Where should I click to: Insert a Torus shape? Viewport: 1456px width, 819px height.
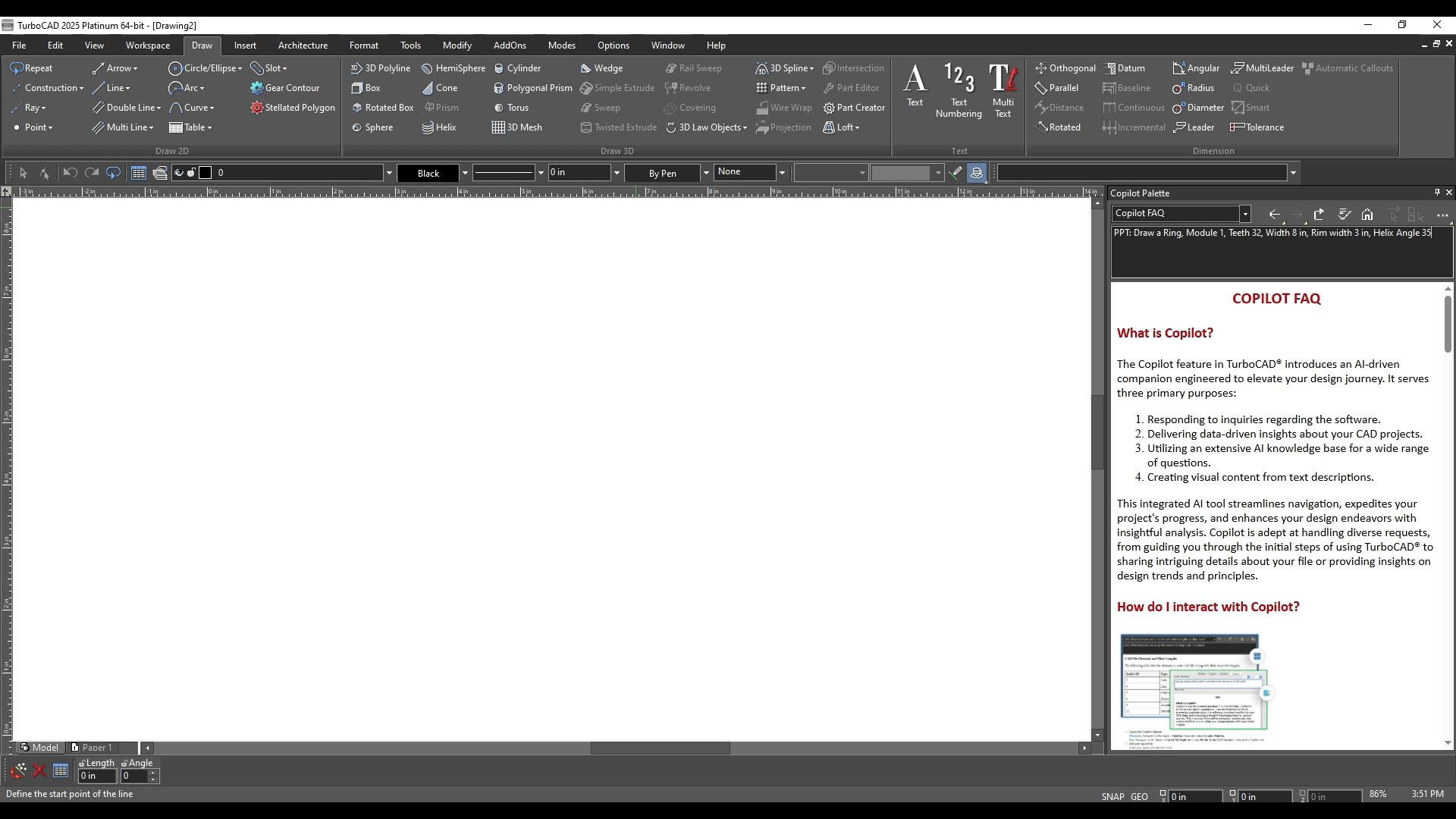point(510,108)
